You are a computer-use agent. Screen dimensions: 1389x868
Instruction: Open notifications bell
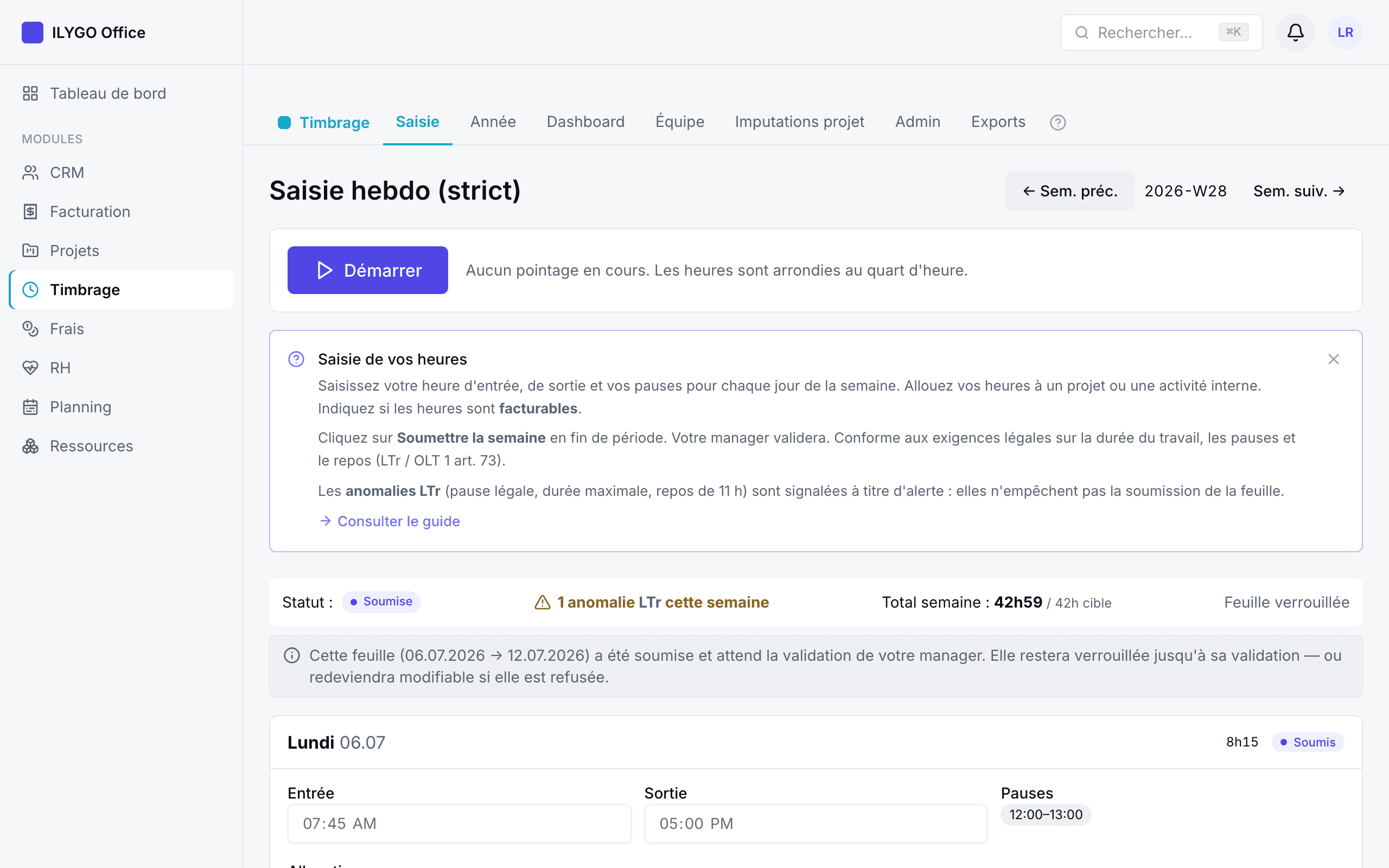(1296, 32)
